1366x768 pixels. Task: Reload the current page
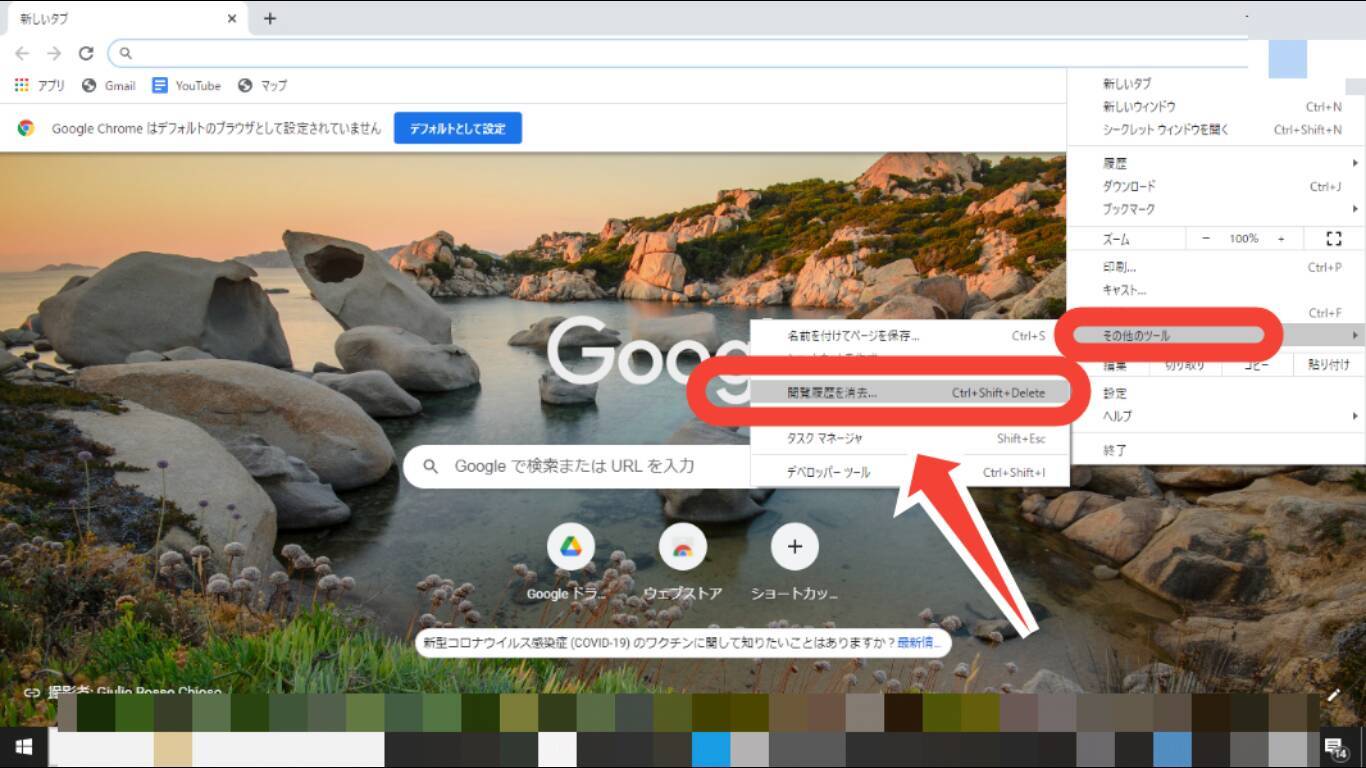pyautogui.click(x=86, y=53)
